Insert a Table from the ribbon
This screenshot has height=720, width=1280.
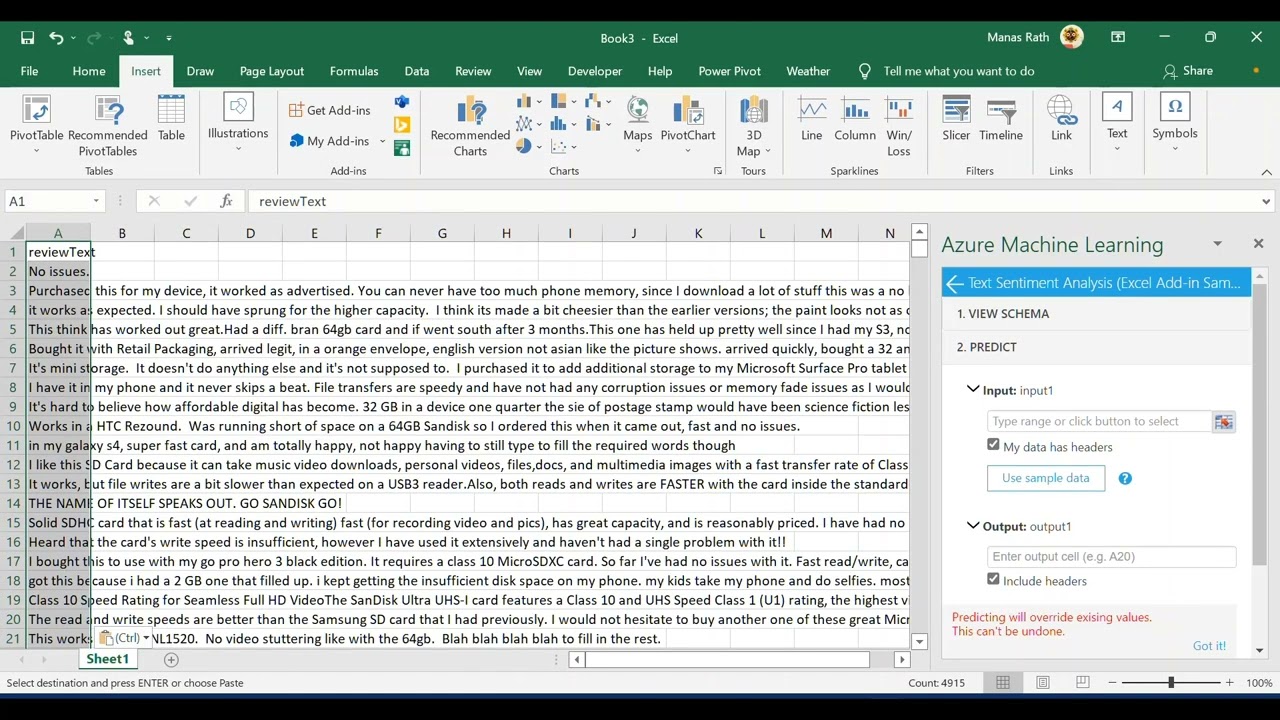tap(171, 118)
